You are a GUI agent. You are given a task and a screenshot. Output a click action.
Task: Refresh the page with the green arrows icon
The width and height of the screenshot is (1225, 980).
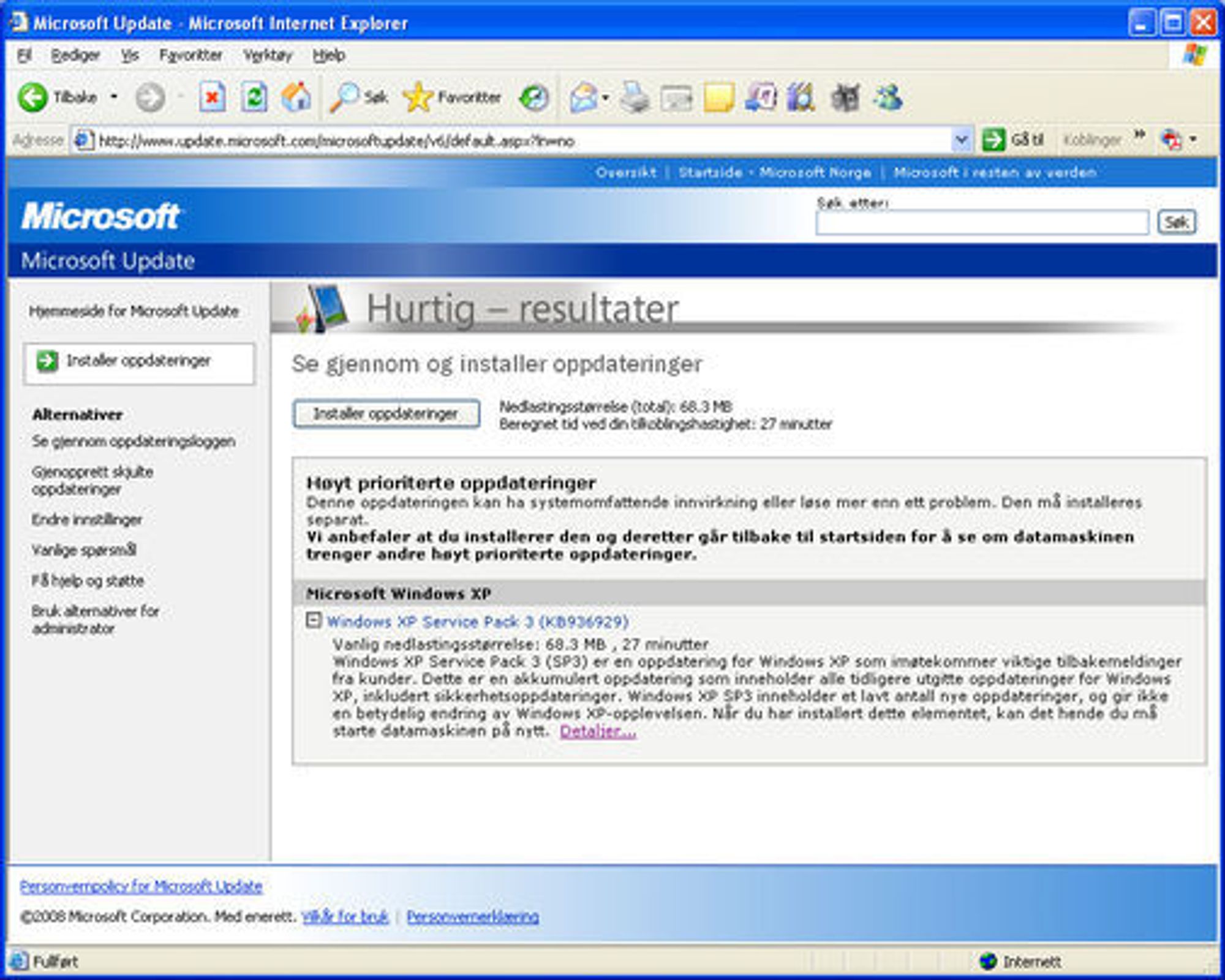(254, 97)
